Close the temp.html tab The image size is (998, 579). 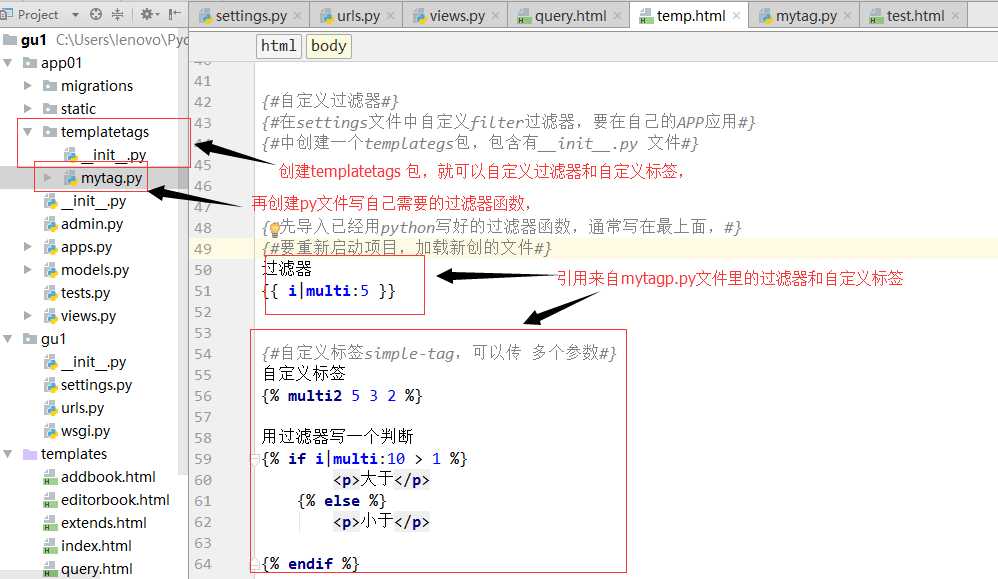[736, 16]
